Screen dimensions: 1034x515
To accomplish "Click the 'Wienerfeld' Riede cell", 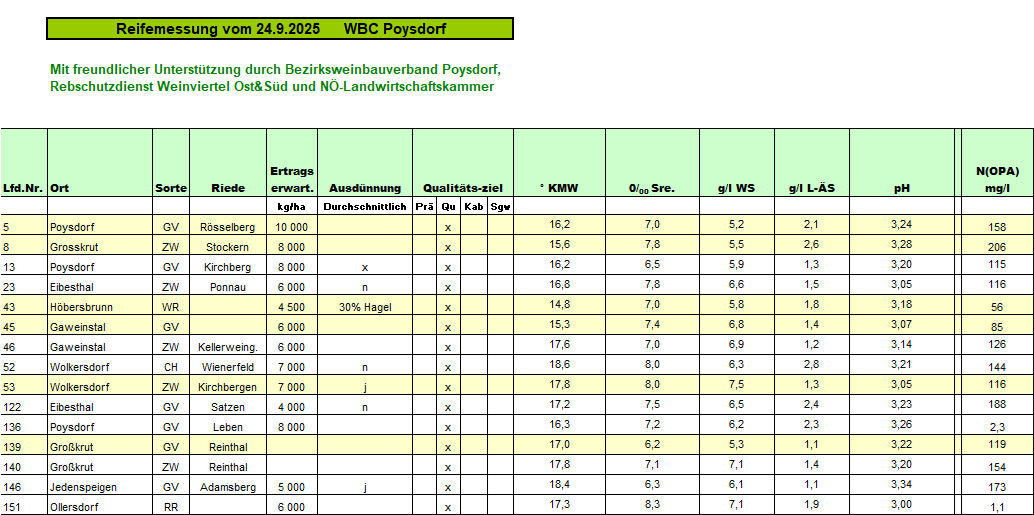I will click(227, 367).
